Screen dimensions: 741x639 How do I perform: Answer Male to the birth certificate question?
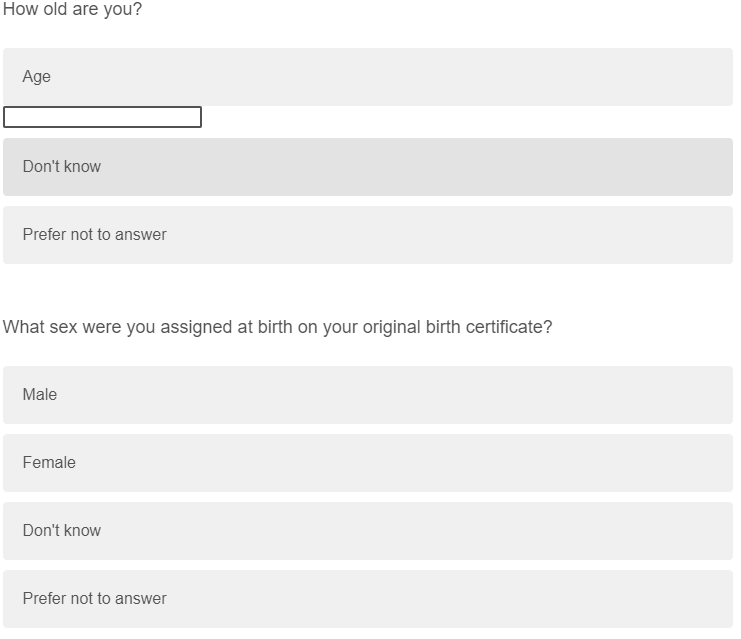click(x=367, y=395)
